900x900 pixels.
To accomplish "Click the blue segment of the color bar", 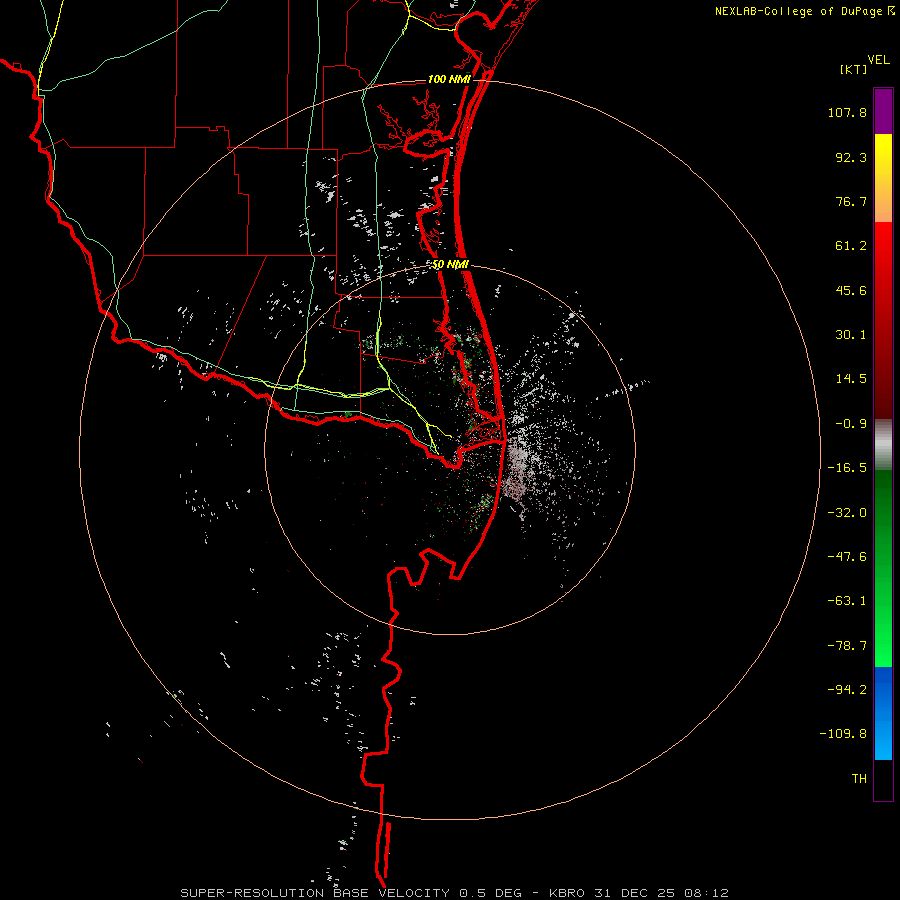I will tap(883, 713).
